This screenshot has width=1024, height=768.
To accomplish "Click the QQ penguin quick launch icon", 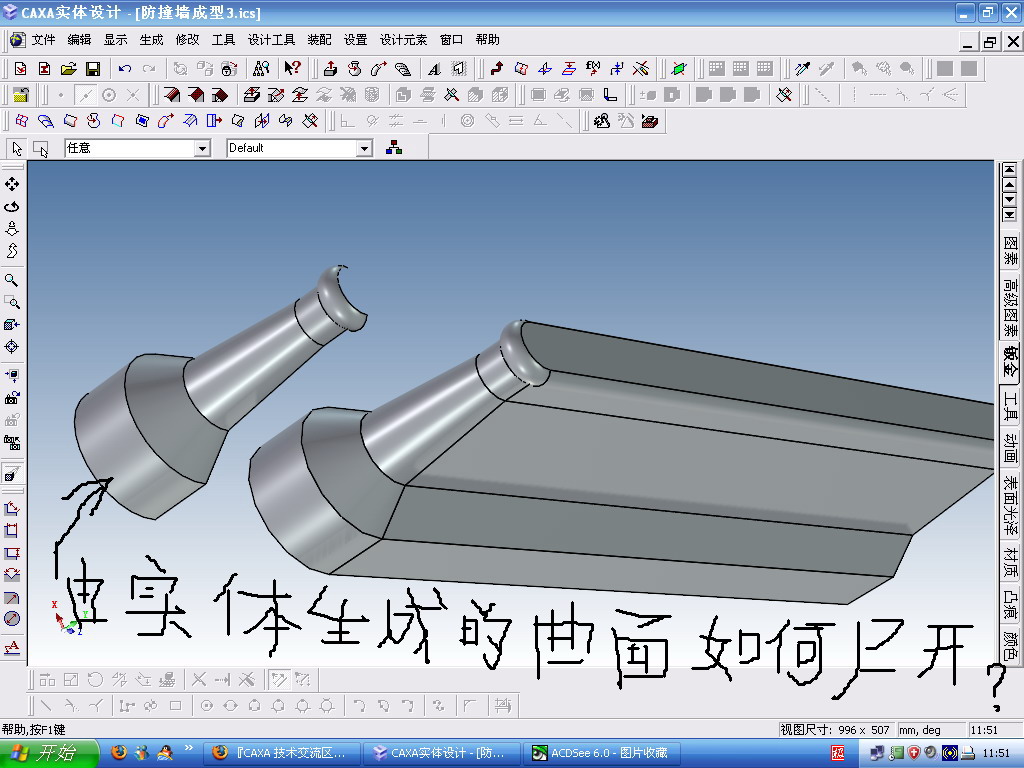I will [165, 752].
